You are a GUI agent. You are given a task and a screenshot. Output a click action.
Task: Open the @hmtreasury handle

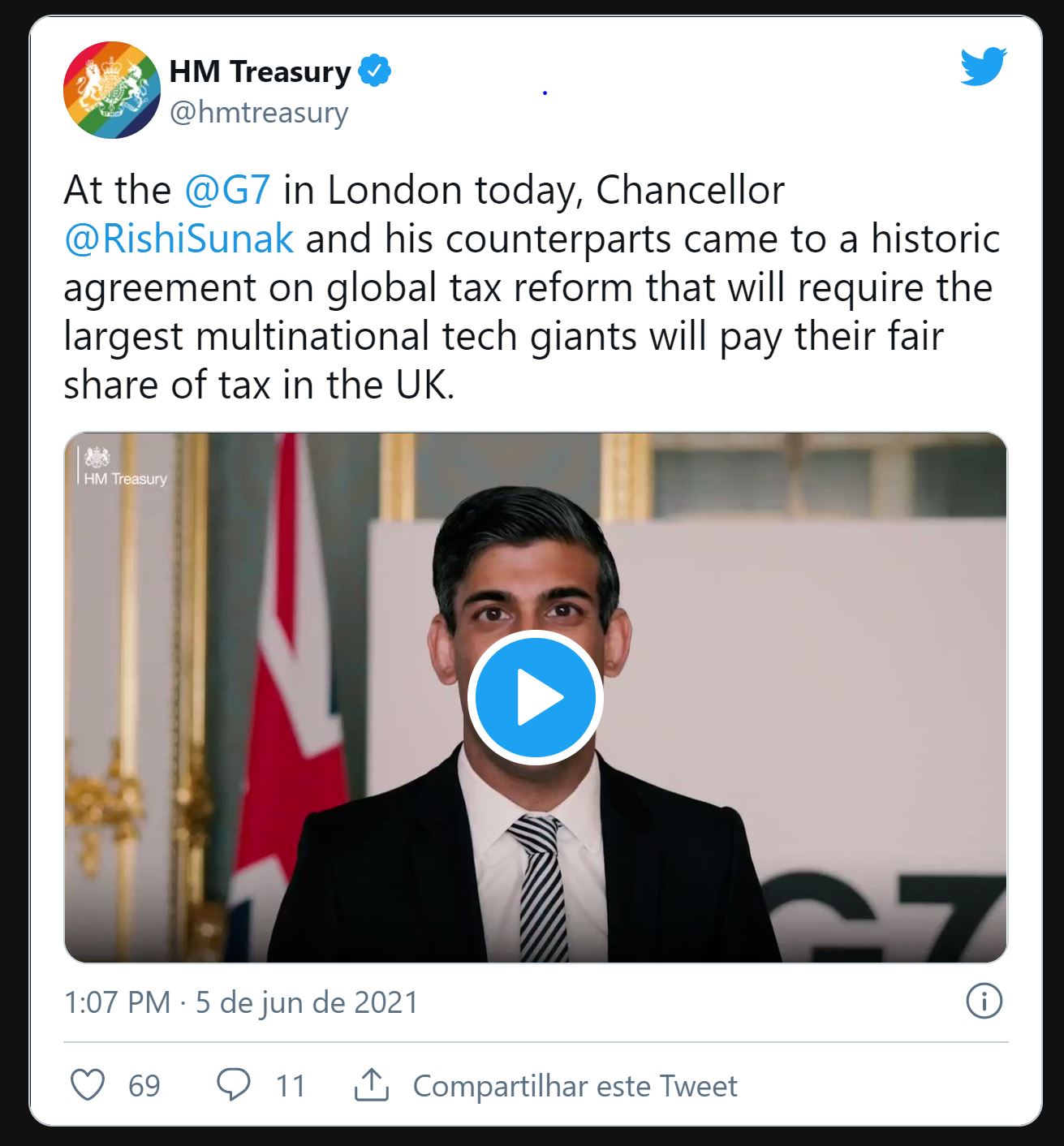tap(259, 113)
